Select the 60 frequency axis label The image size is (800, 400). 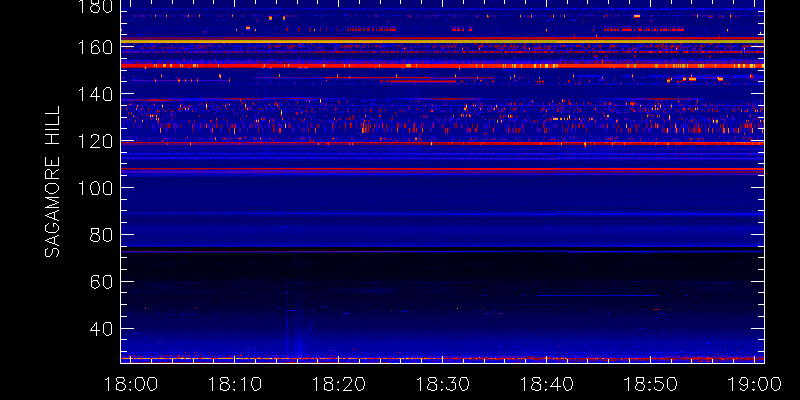(101, 282)
